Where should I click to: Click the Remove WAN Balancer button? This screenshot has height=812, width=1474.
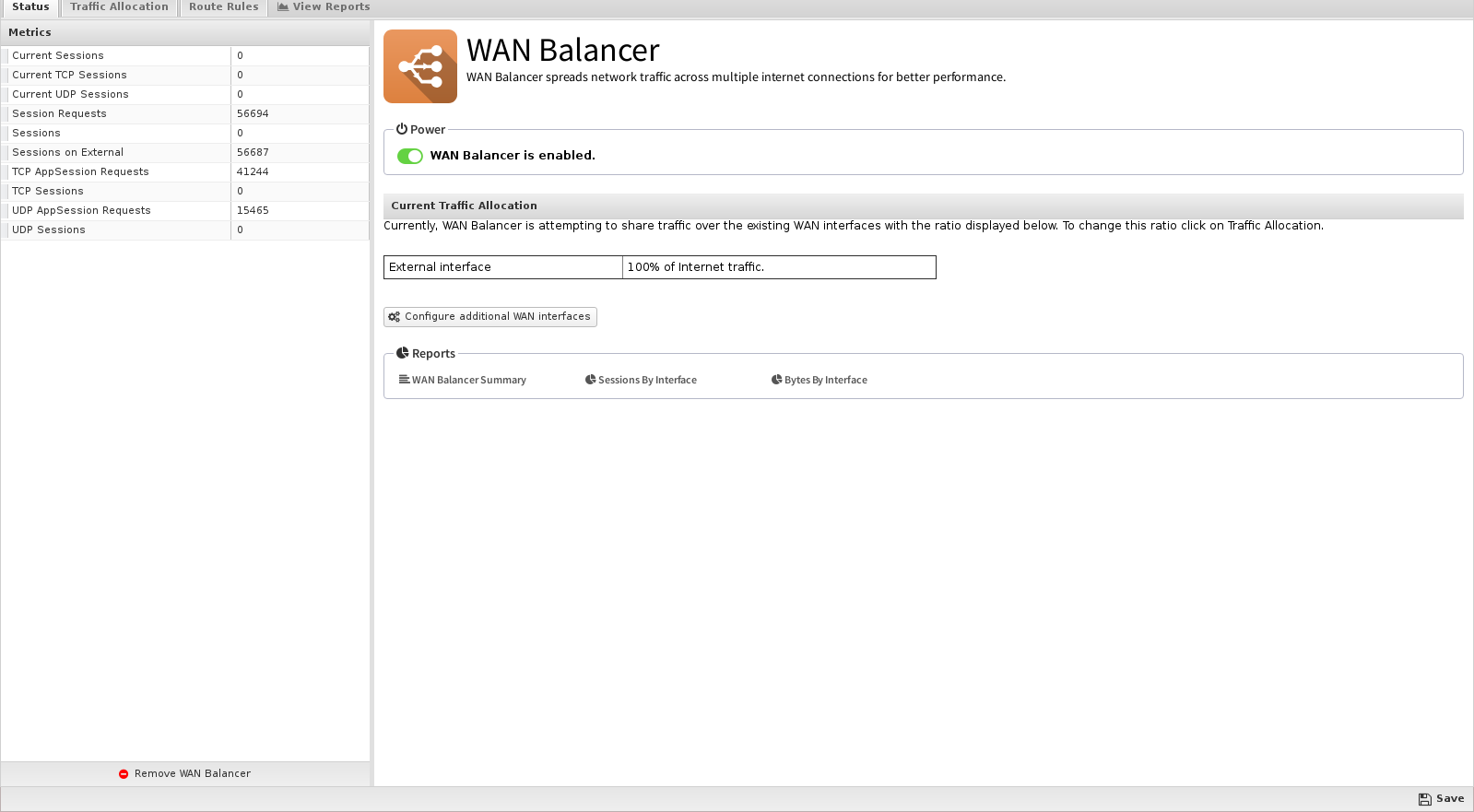pyautogui.click(x=185, y=774)
